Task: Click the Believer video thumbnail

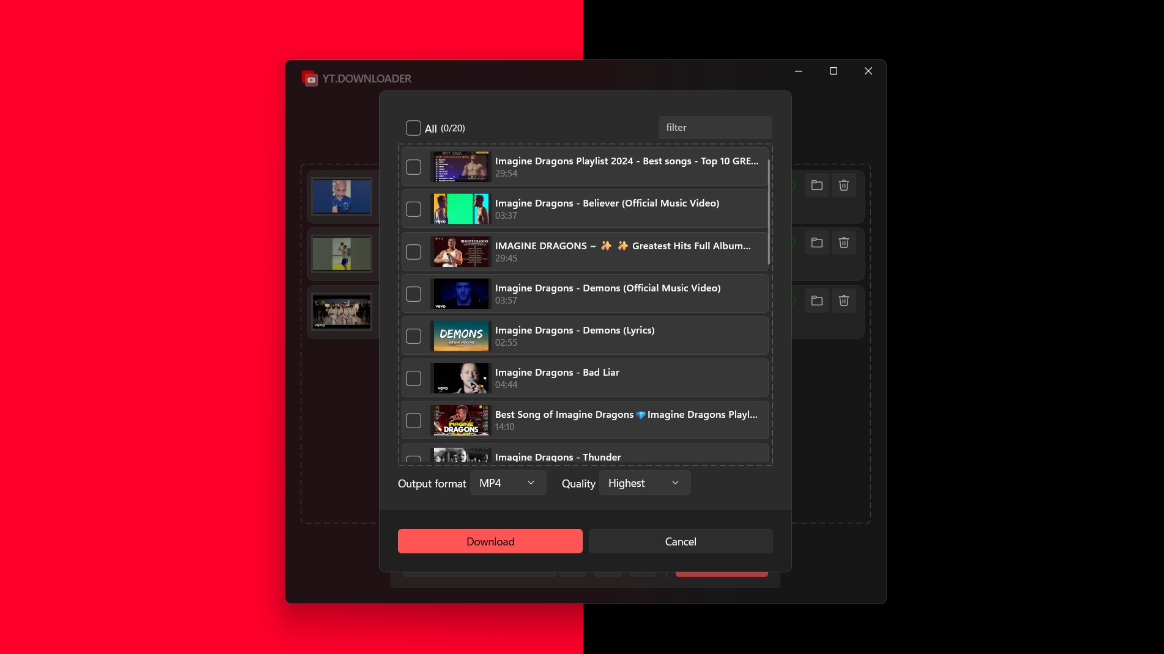Action: click(x=461, y=209)
